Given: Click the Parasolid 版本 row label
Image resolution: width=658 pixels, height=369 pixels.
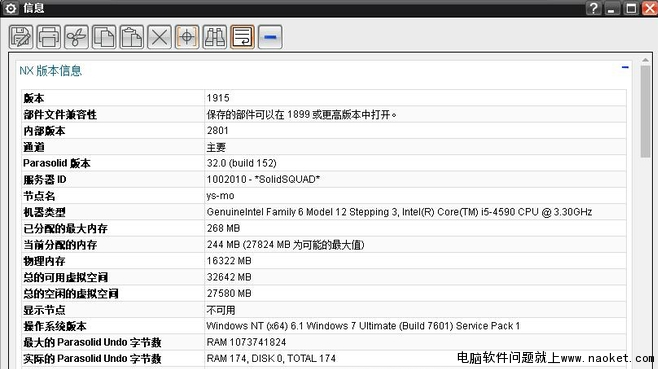Looking at the screenshot, I should (x=57, y=163).
